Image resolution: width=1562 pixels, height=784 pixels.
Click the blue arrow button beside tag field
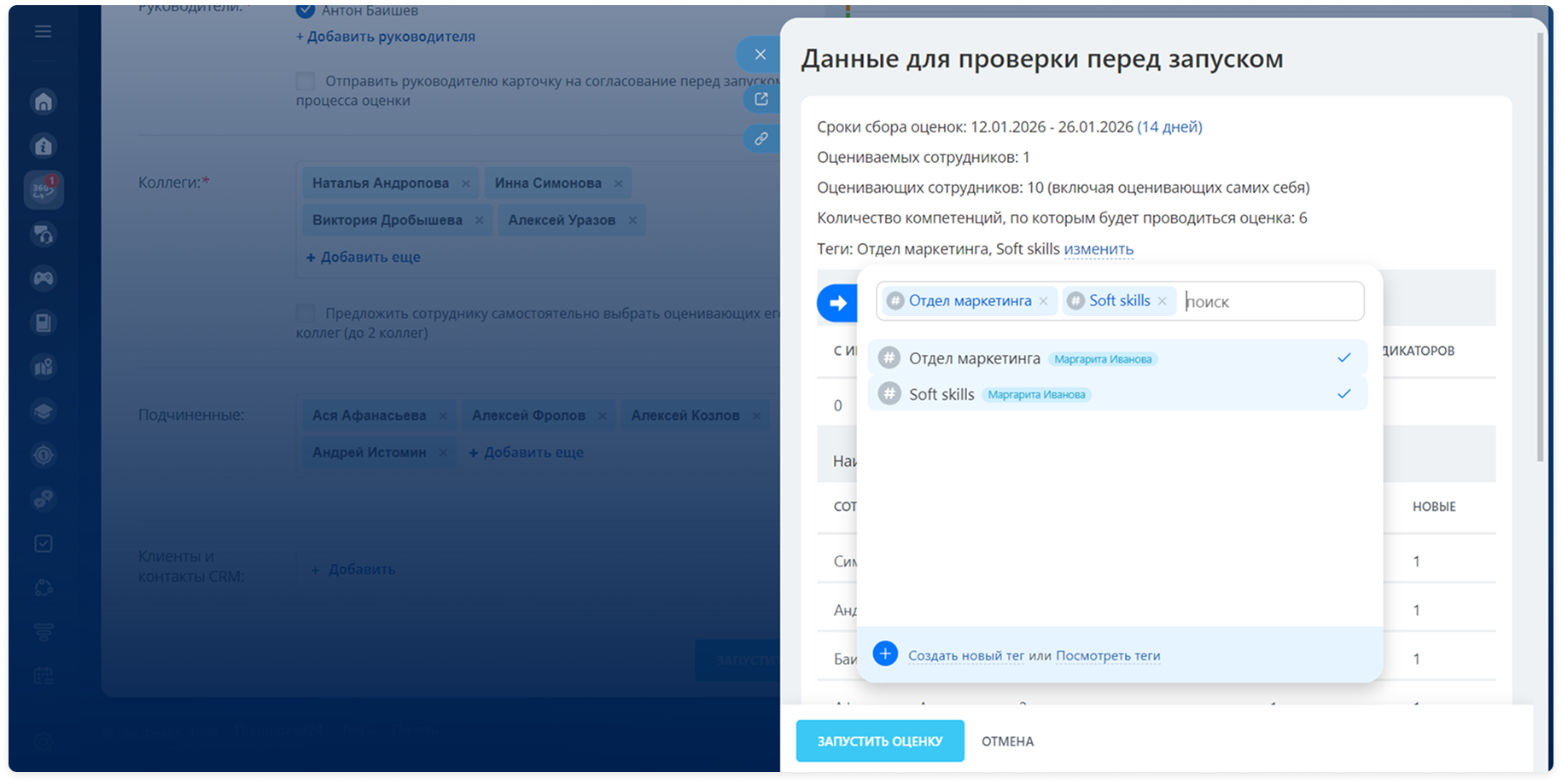coord(837,303)
